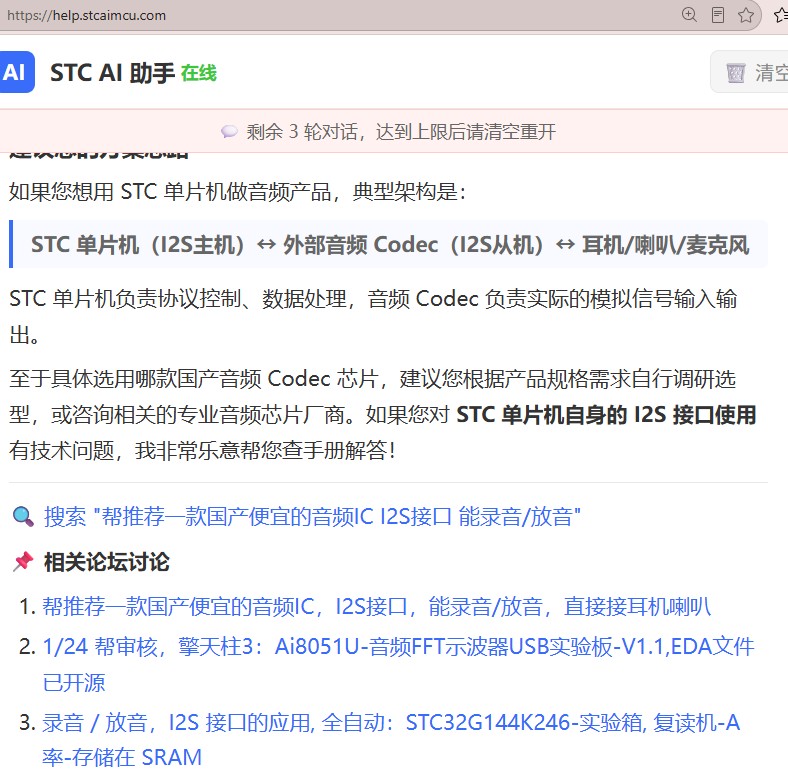This screenshot has width=788, height=777.
Task: Click the favorites icon at toolbar right edge
Action: point(780,15)
